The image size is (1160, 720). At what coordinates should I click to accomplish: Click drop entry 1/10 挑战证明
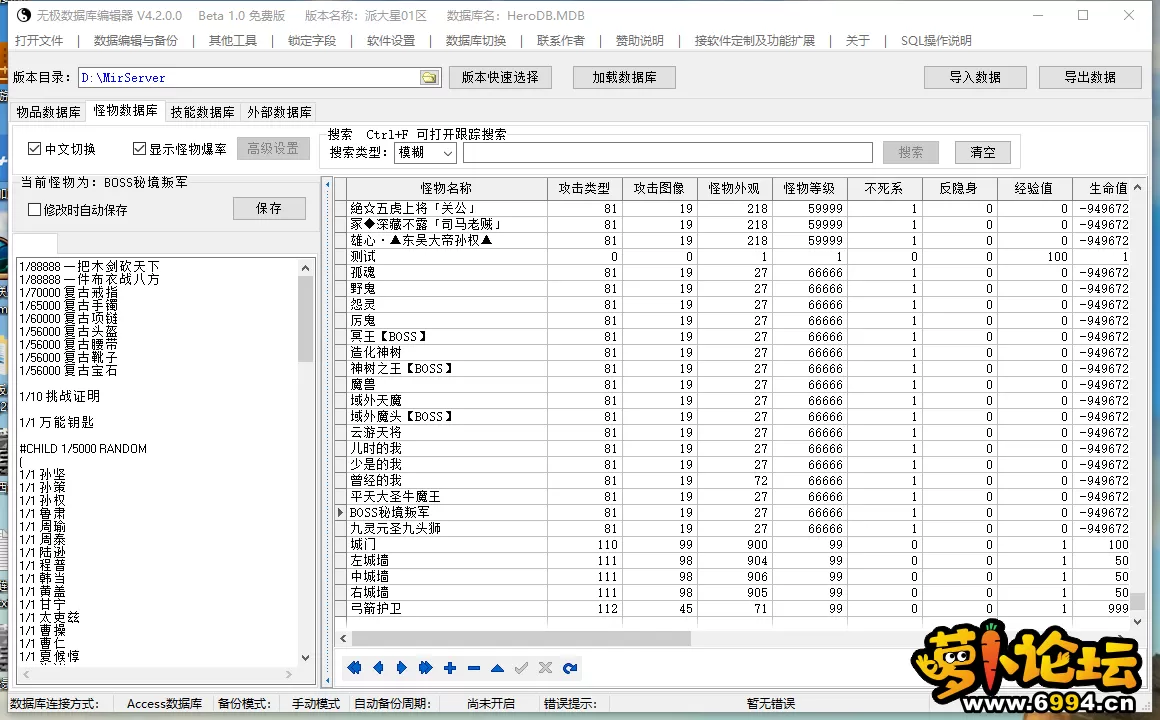point(60,397)
